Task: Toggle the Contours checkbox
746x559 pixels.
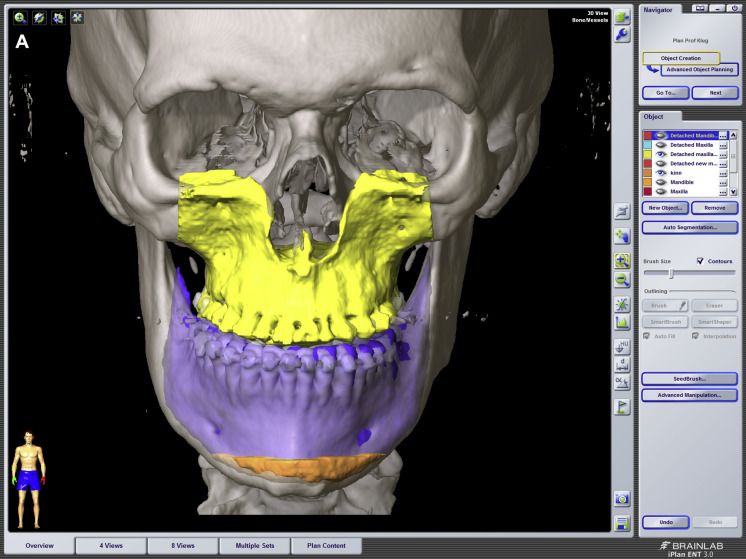Action: [700, 261]
